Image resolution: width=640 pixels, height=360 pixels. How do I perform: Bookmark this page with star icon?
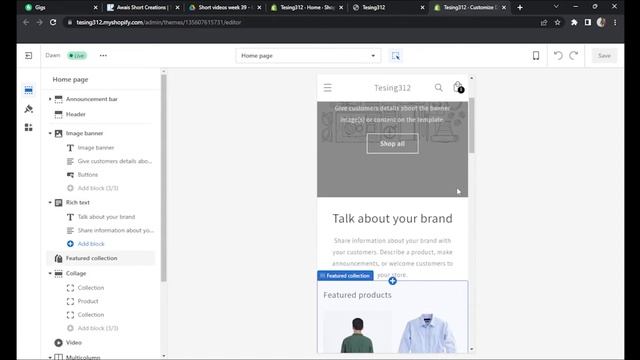[558, 22]
